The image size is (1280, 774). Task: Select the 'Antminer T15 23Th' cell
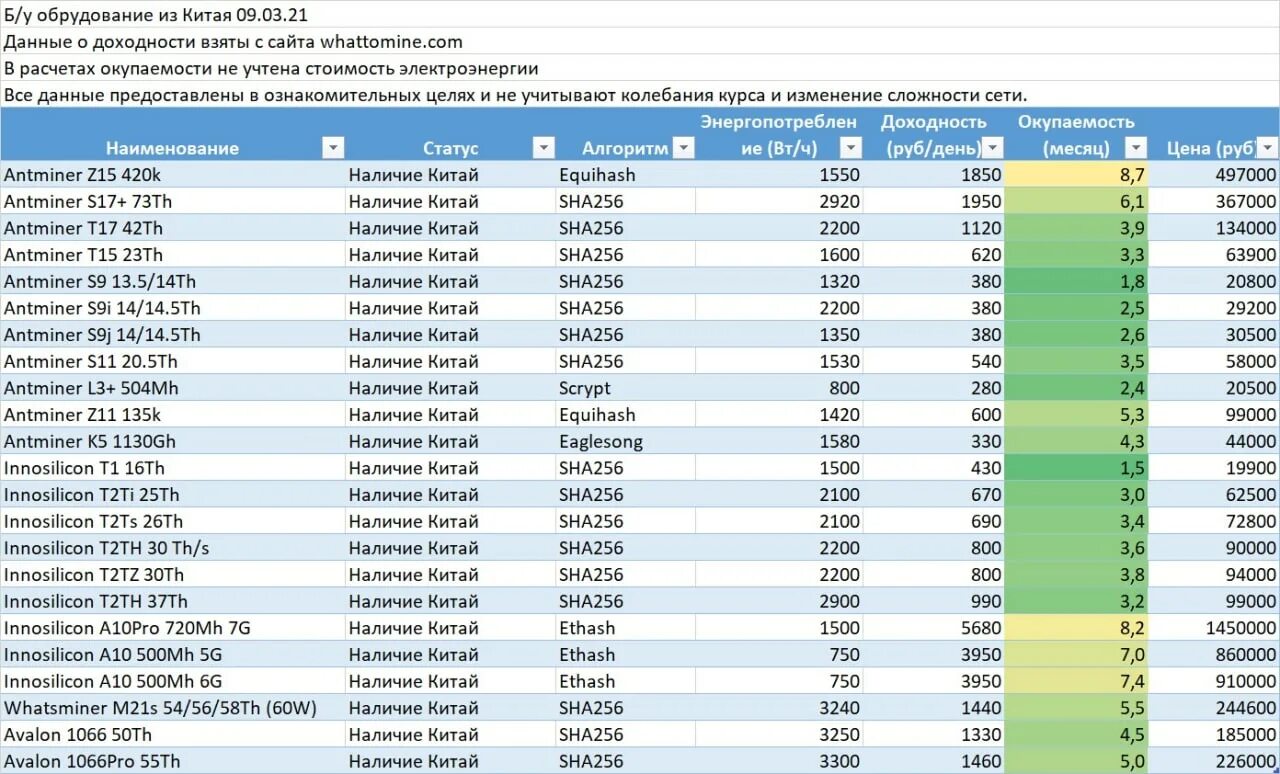point(172,254)
